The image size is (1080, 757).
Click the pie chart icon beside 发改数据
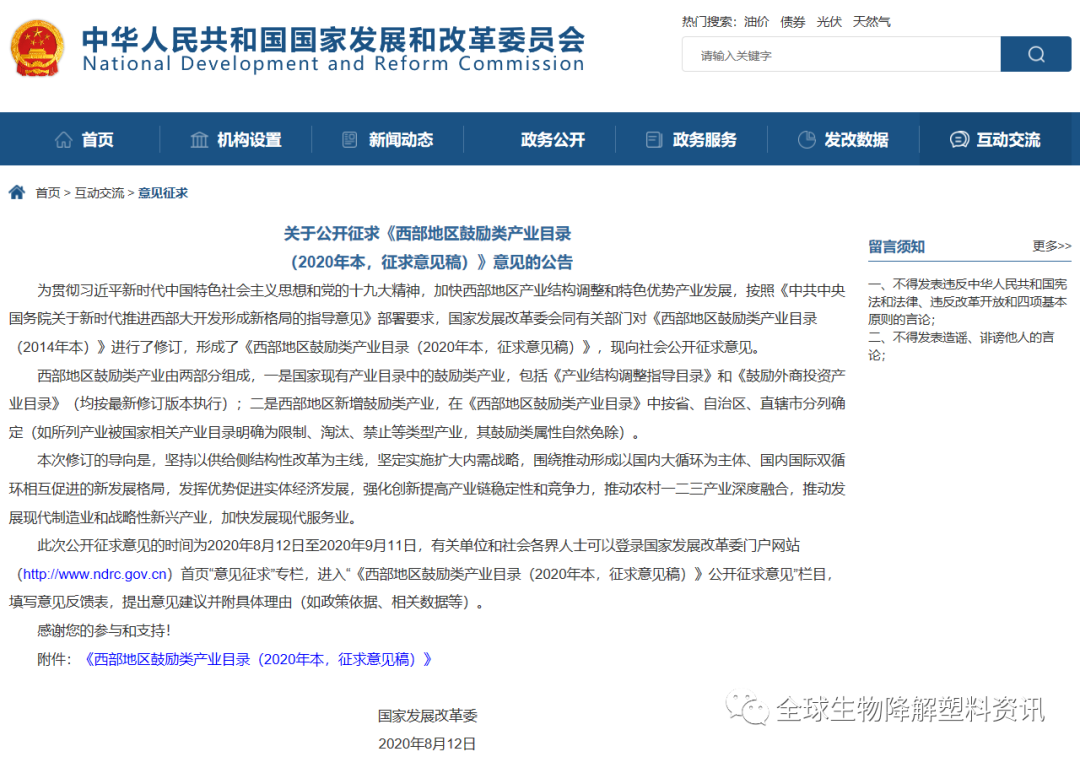[x=806, y=140]
